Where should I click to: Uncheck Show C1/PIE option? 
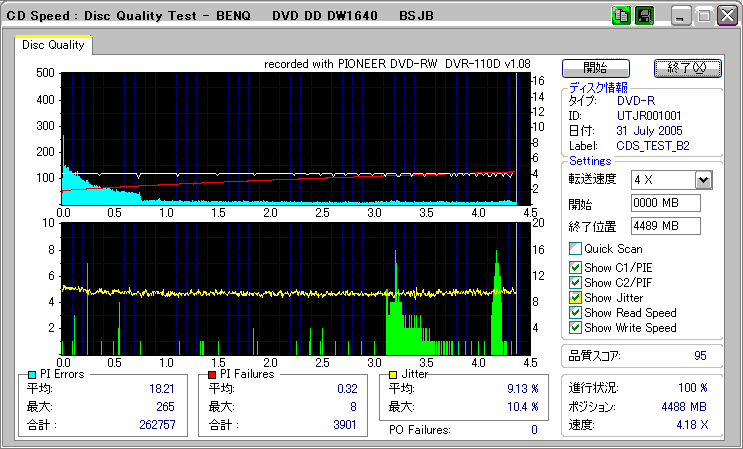pos(575,267)
